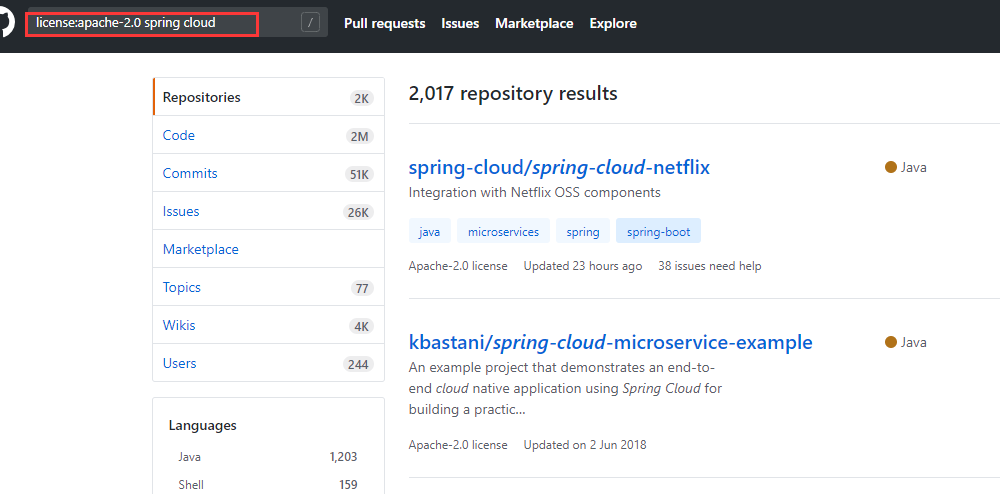
Task: Click the spring-boot topic tag
Action: [x=658, y=232]
